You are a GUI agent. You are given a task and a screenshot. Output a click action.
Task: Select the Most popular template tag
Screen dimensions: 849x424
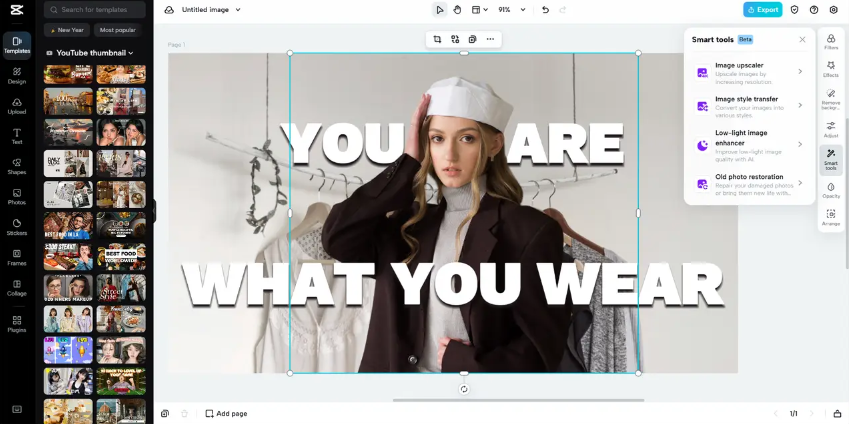coord(117,30)
